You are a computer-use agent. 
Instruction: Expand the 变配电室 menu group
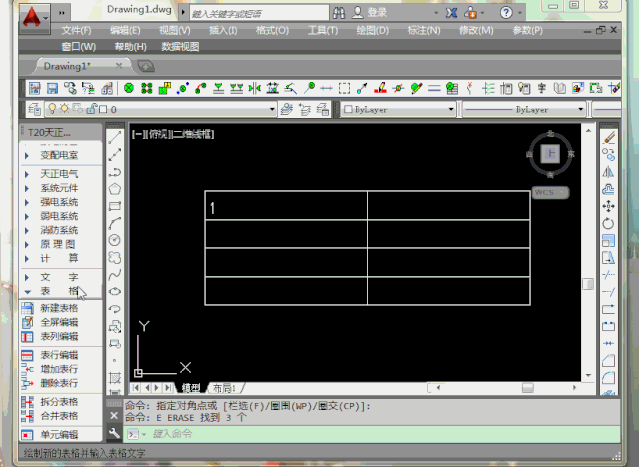point(61,155)
